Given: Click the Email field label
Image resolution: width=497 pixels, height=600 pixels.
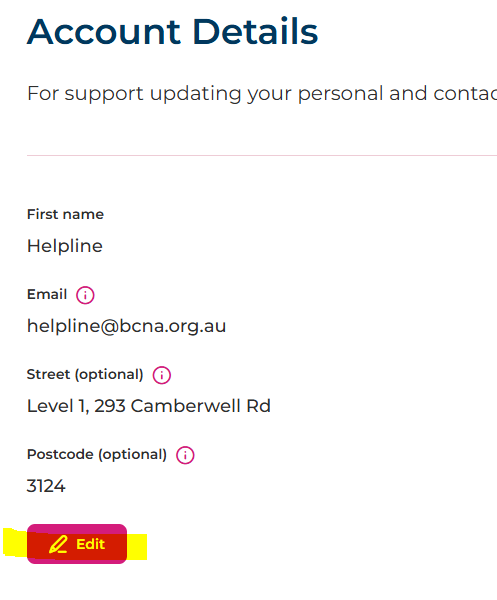Looking at the screenshot, I should coord(47,294).
